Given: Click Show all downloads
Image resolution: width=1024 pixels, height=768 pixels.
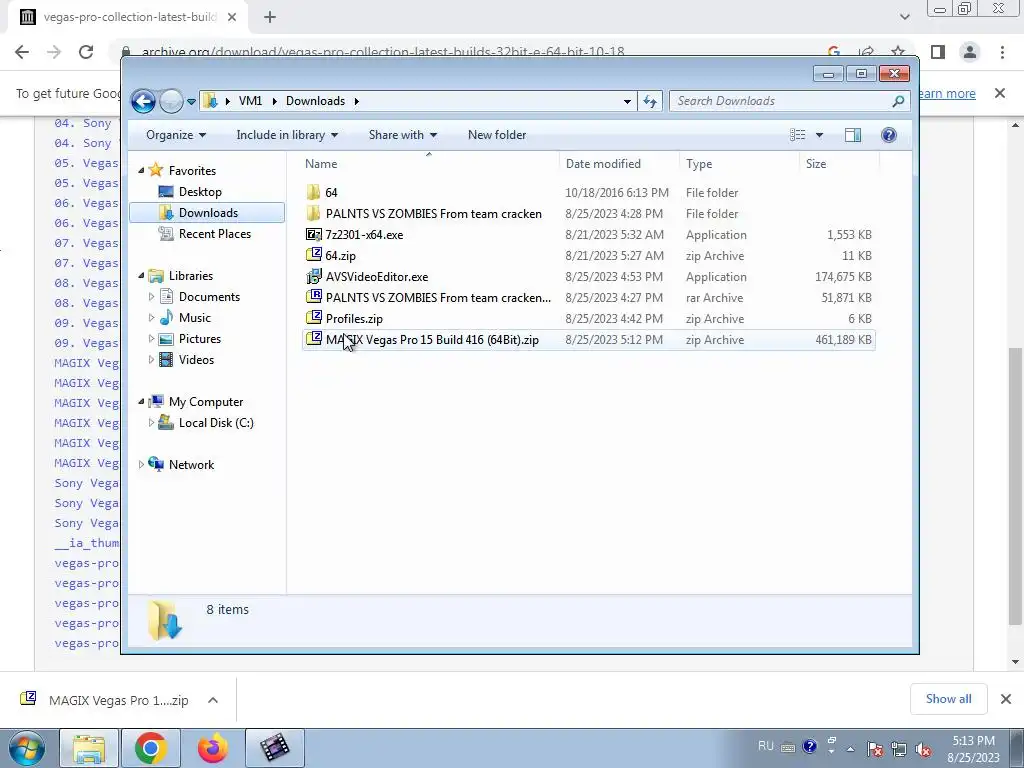Looking at the screenshot, I should click(948, 699).
